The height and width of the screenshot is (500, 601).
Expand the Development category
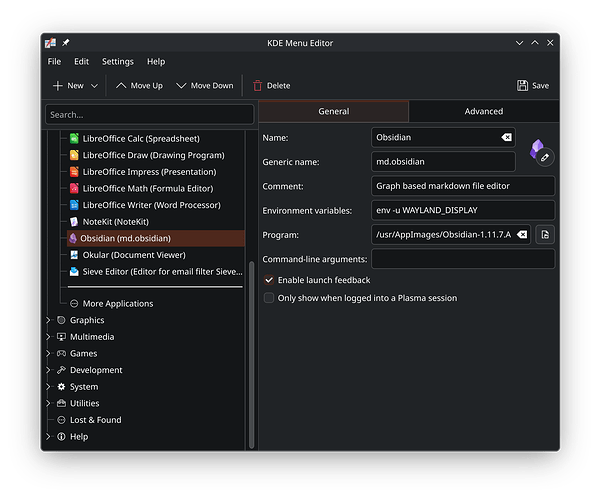coord(48,370)
